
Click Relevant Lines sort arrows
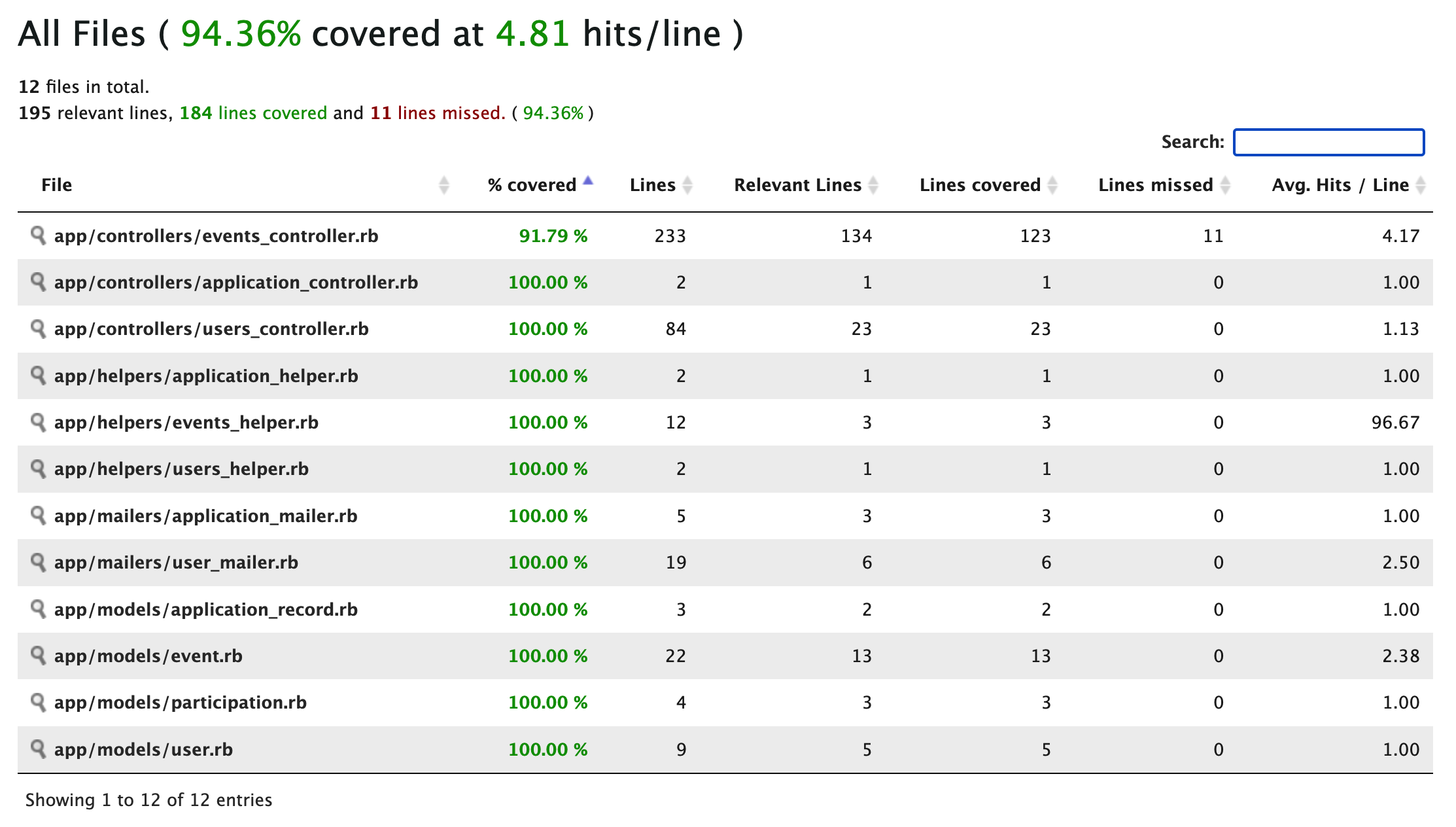coord(873,185)
